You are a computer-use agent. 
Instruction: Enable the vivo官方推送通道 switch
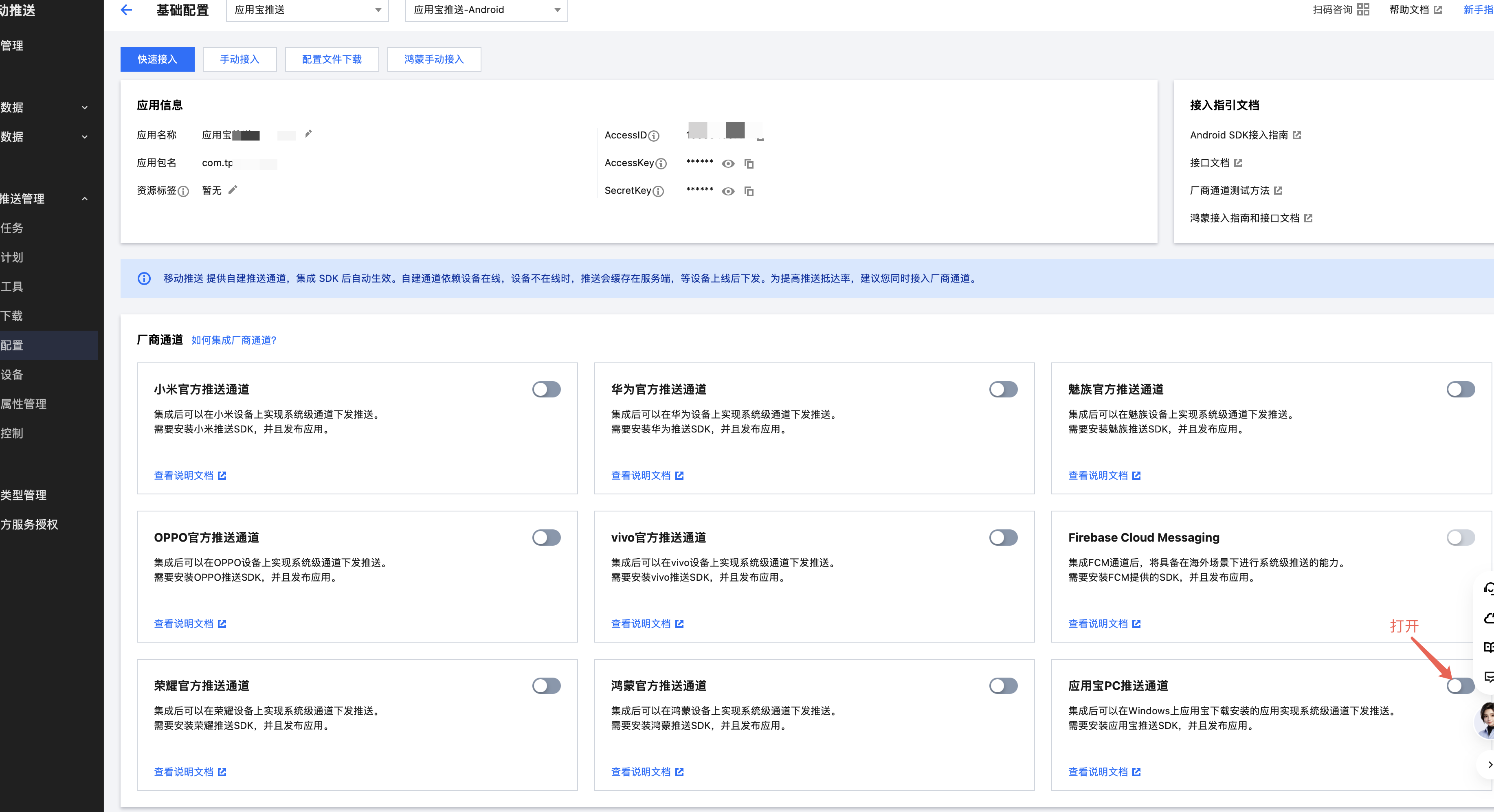tap(1003, 538)
